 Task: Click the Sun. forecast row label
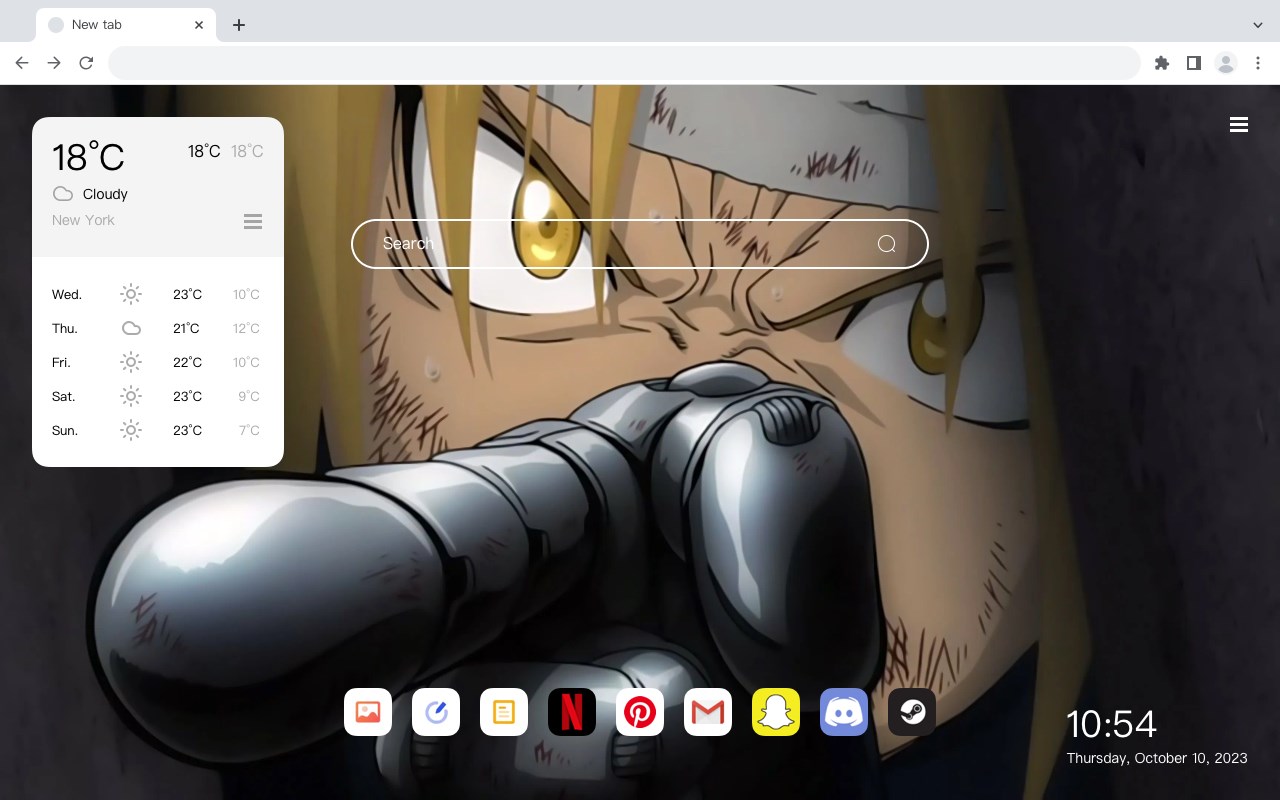[x=65, y=431]
